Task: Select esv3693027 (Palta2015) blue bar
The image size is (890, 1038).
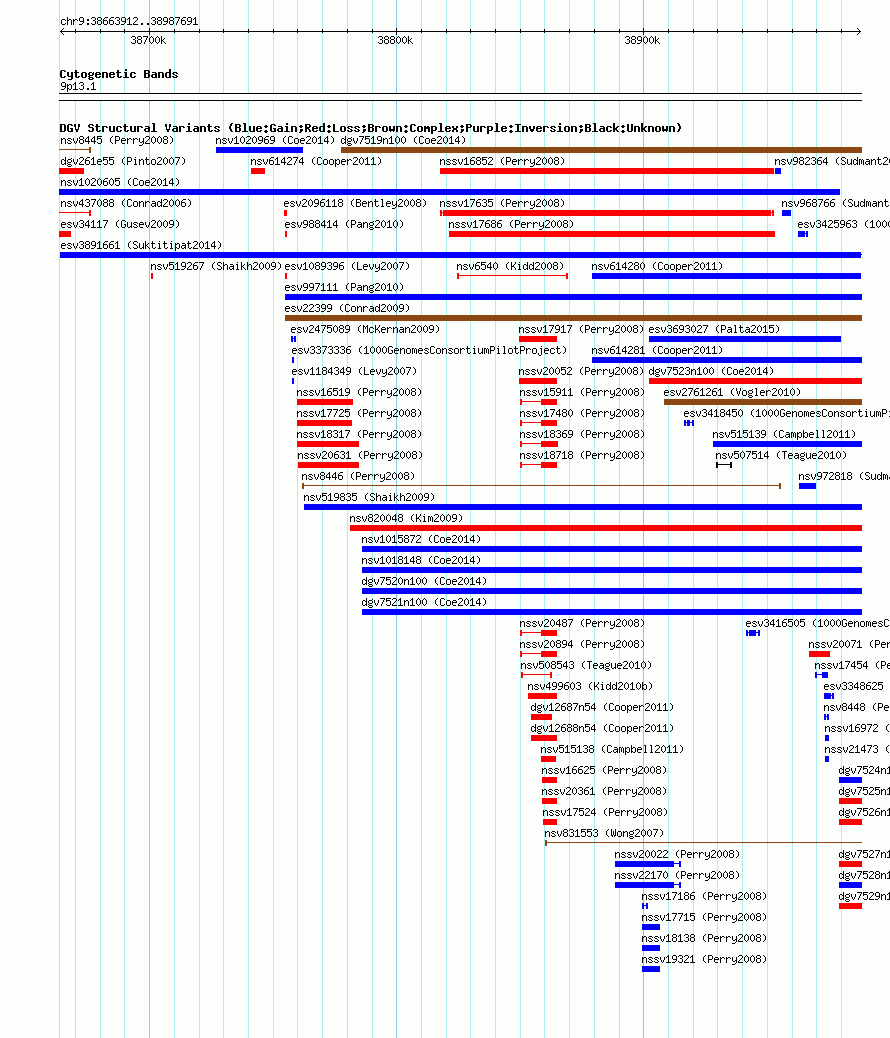Action: click(745, 339)
